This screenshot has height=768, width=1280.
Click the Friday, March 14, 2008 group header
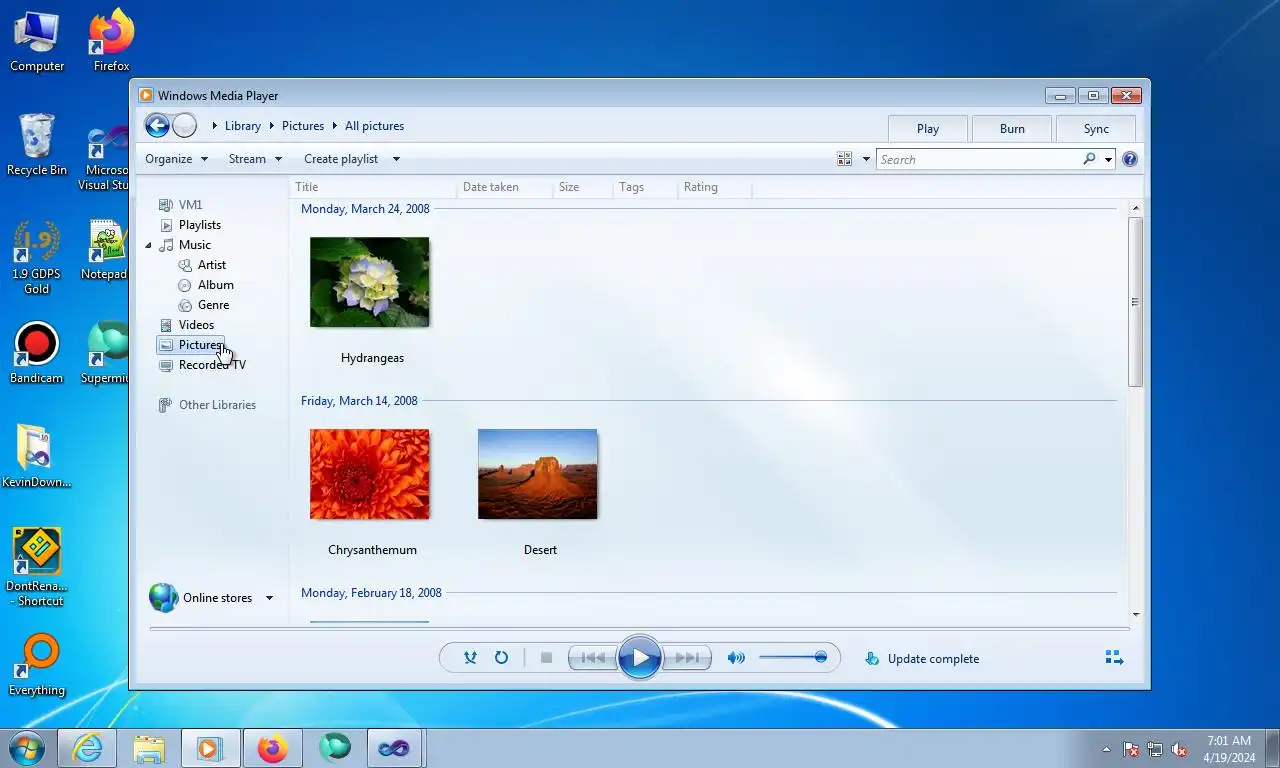point(359,401)
